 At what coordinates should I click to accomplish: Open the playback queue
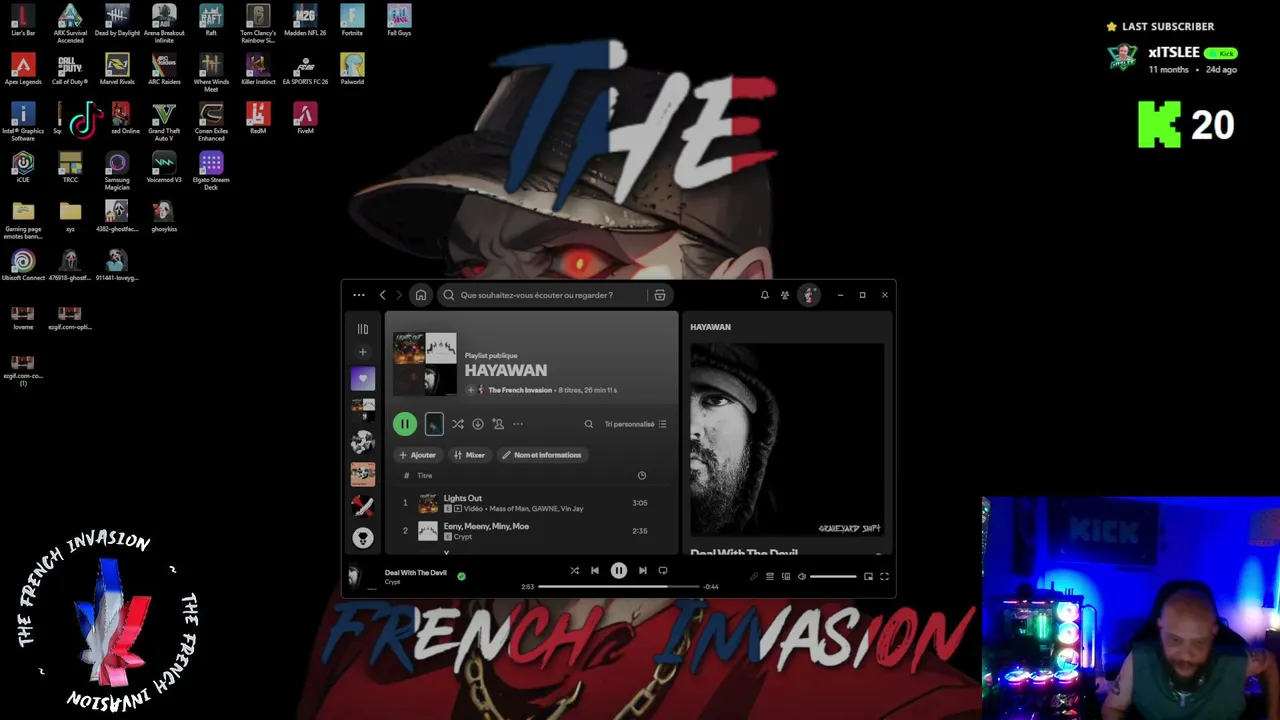770,577
